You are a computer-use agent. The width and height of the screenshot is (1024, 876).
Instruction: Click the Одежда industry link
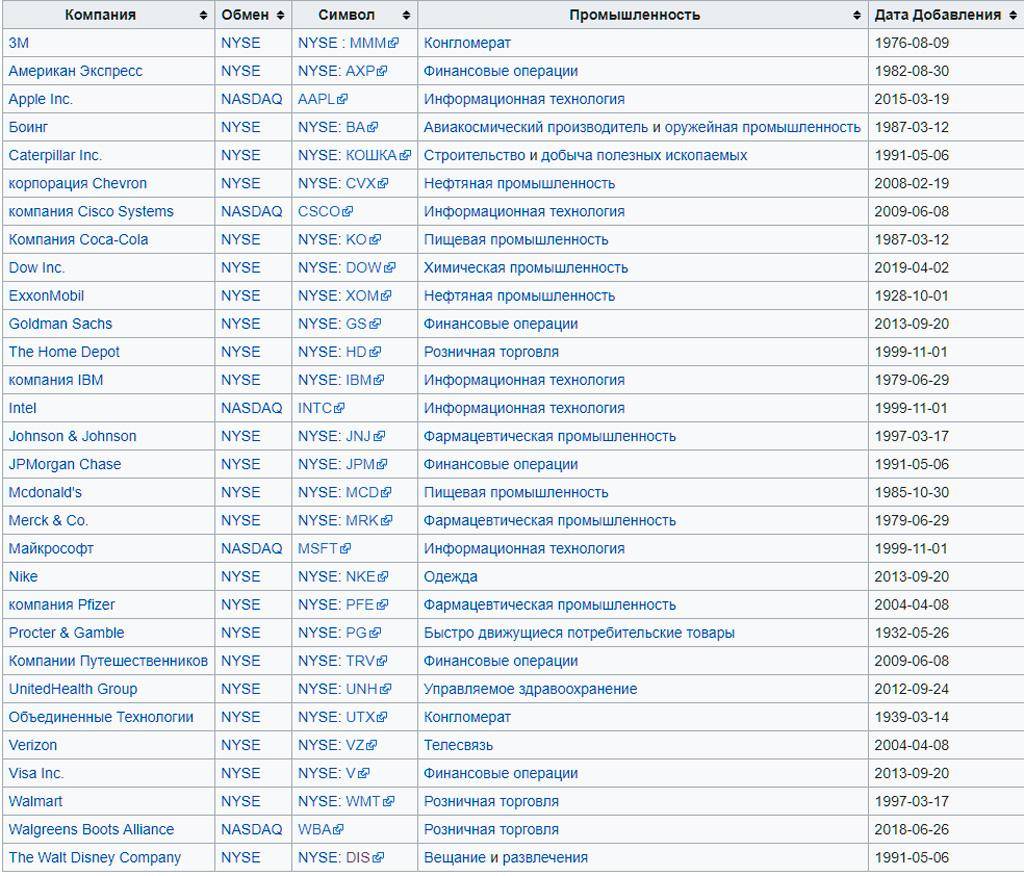(450, 577)
